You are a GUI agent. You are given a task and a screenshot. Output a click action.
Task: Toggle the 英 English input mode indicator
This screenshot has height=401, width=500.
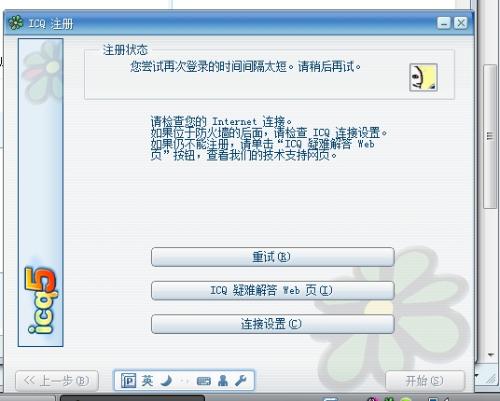pos(147,380)
